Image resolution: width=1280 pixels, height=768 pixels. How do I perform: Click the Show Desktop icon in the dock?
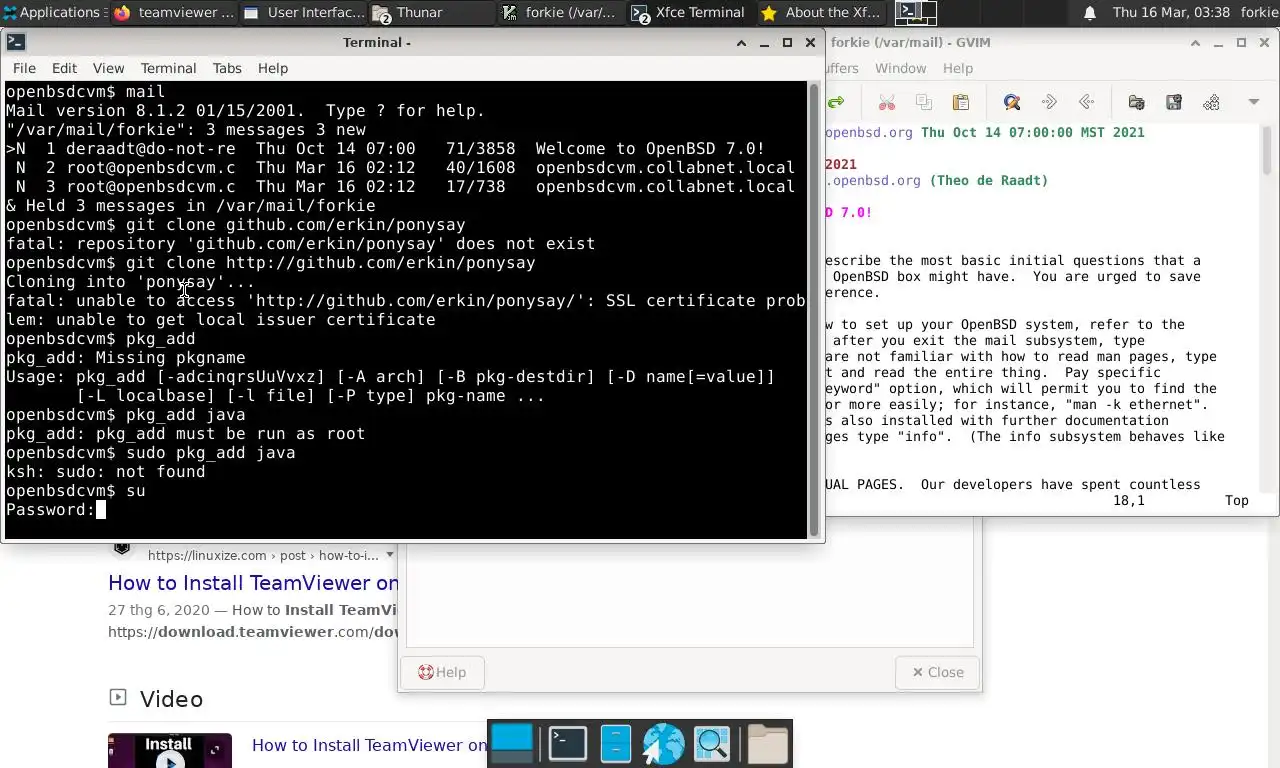pyautogui.click(x=513, y=744)
